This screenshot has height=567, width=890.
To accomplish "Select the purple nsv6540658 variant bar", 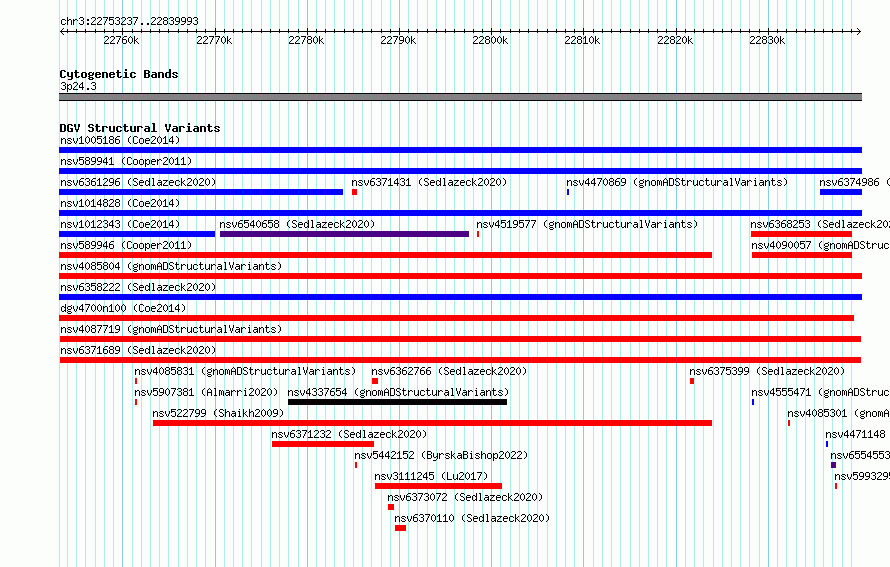I will point(344,234).
